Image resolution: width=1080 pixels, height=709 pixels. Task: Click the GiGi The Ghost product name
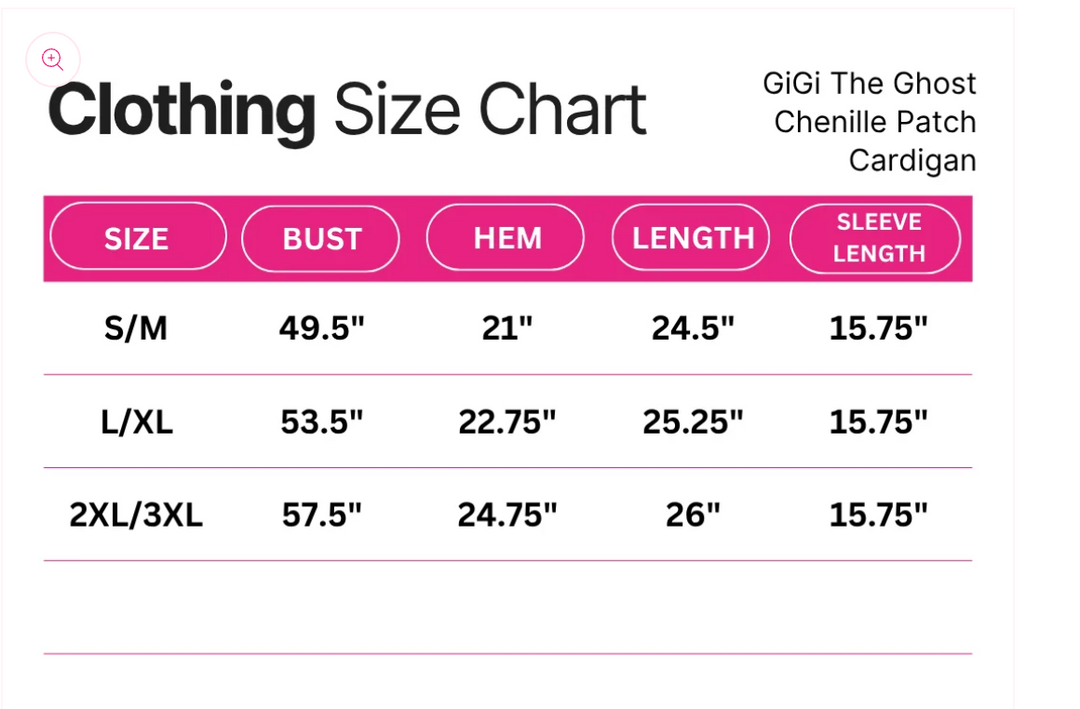[869, 122]
